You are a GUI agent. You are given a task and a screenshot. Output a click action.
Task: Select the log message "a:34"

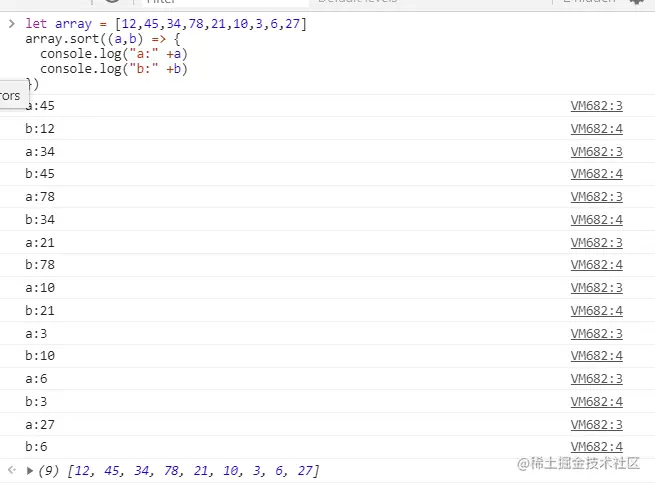40,152
